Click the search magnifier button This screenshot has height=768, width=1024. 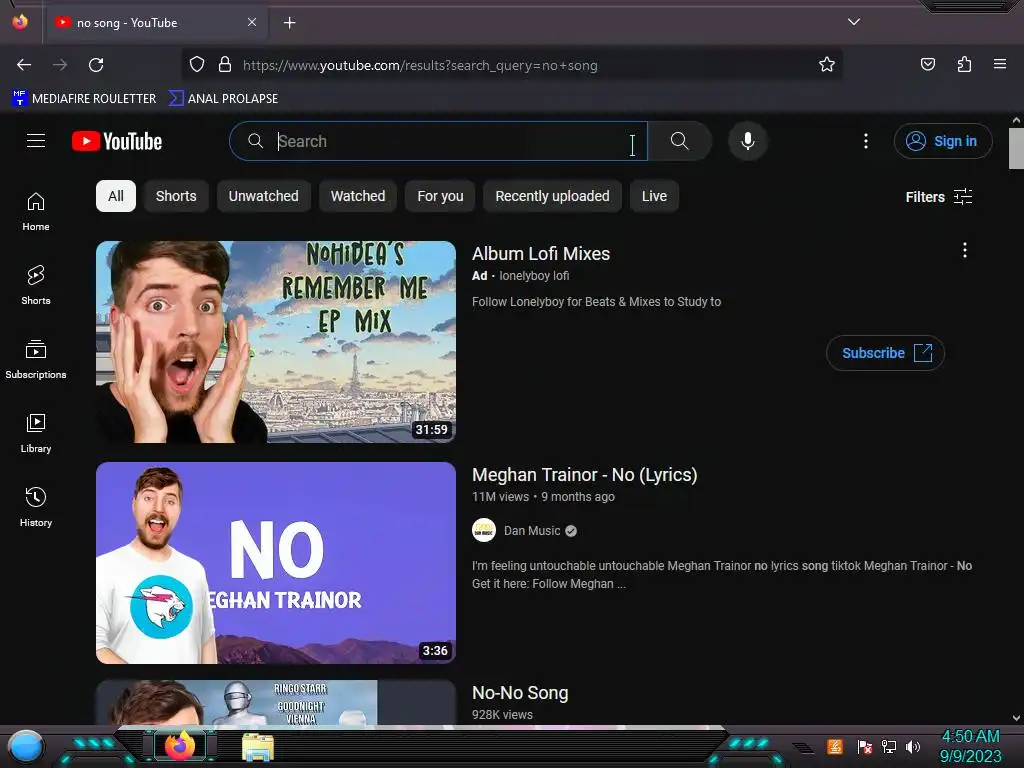click(680, 141)
